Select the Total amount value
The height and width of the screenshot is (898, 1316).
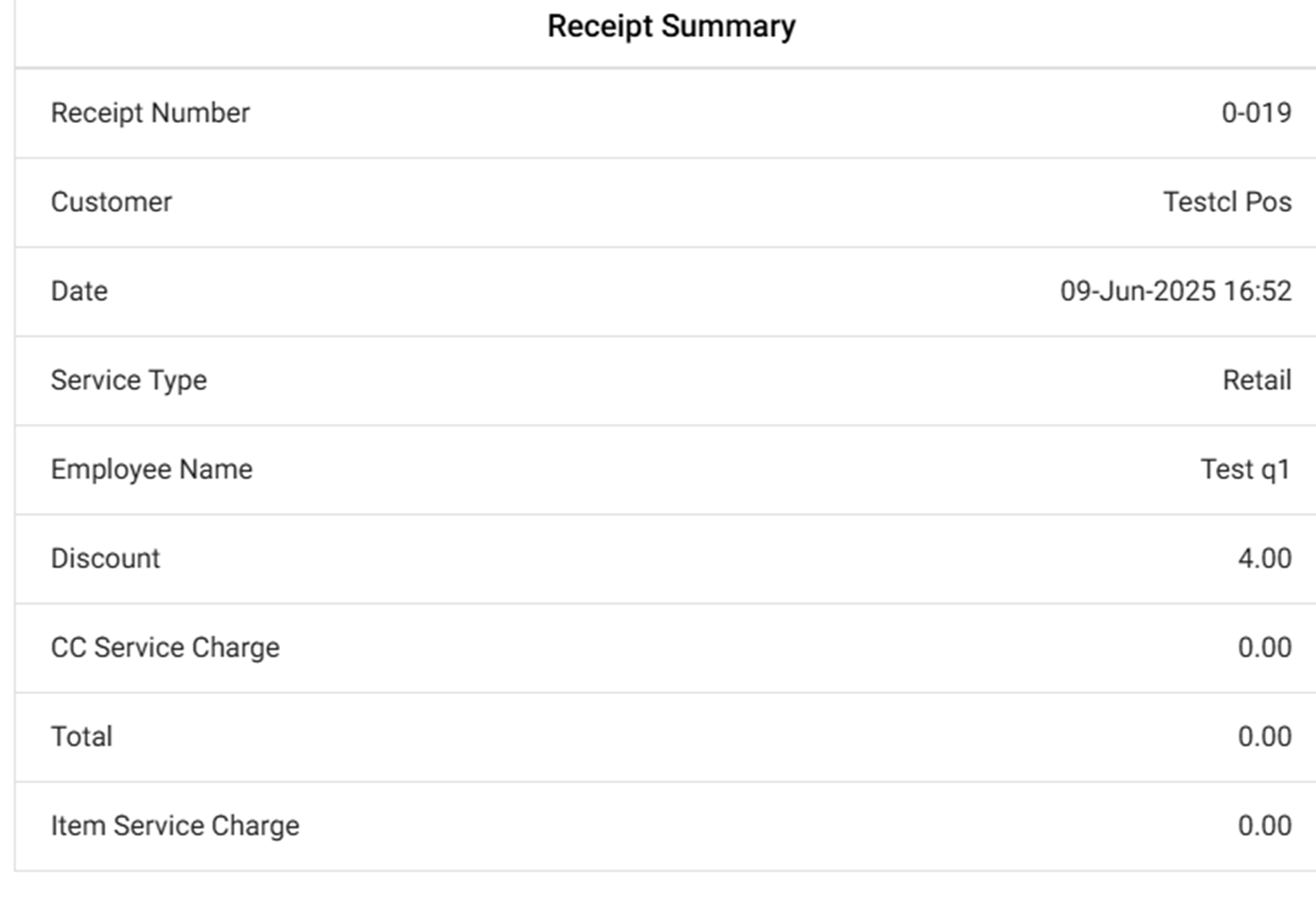pos(1264,737)
